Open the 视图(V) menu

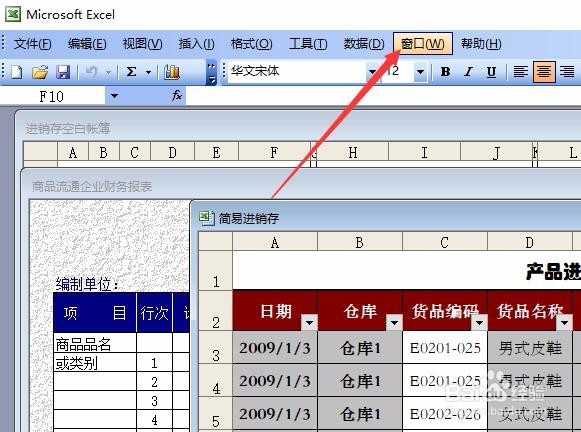click(x=142, y=44)
